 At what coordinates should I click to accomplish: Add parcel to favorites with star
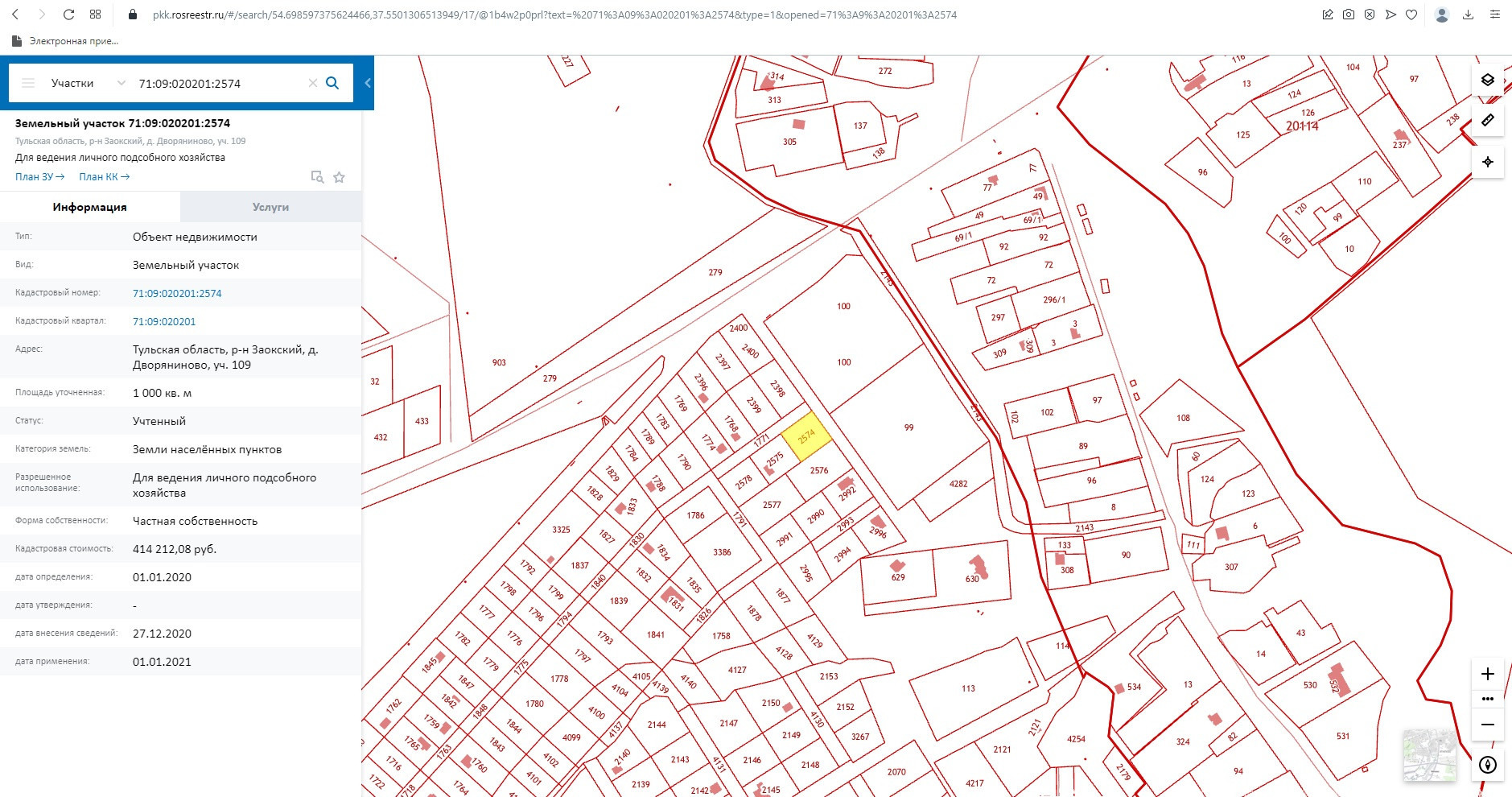click(340, 177)
